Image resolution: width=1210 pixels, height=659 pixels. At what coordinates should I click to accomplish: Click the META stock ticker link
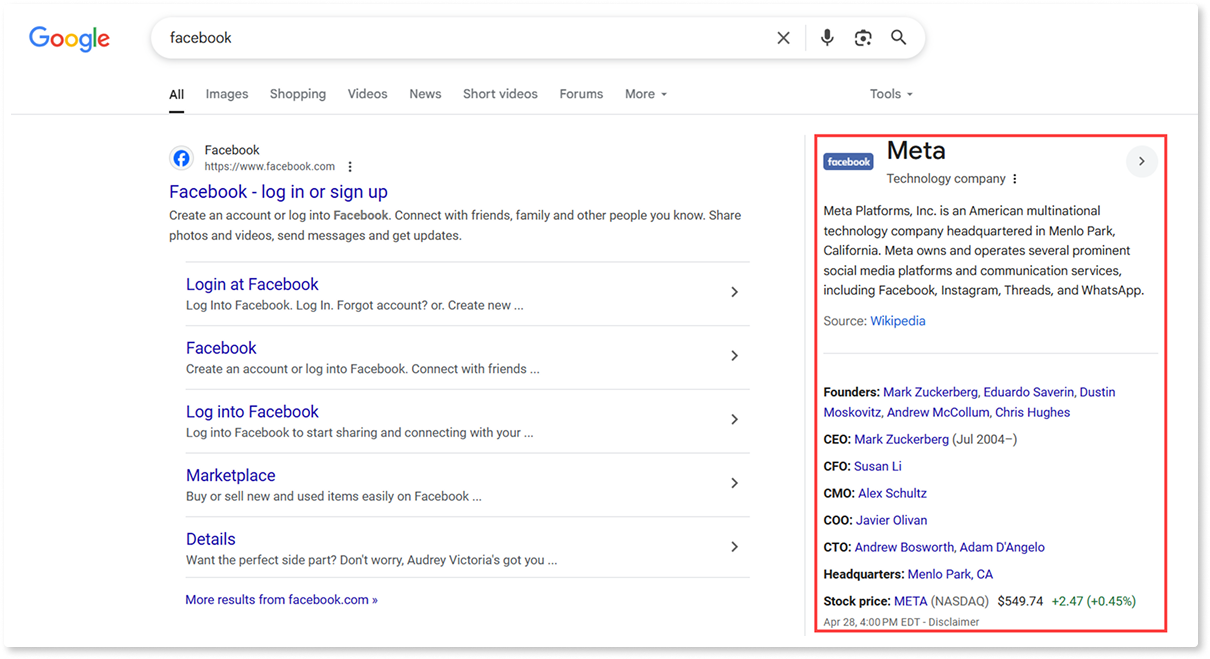pos(910,601)
